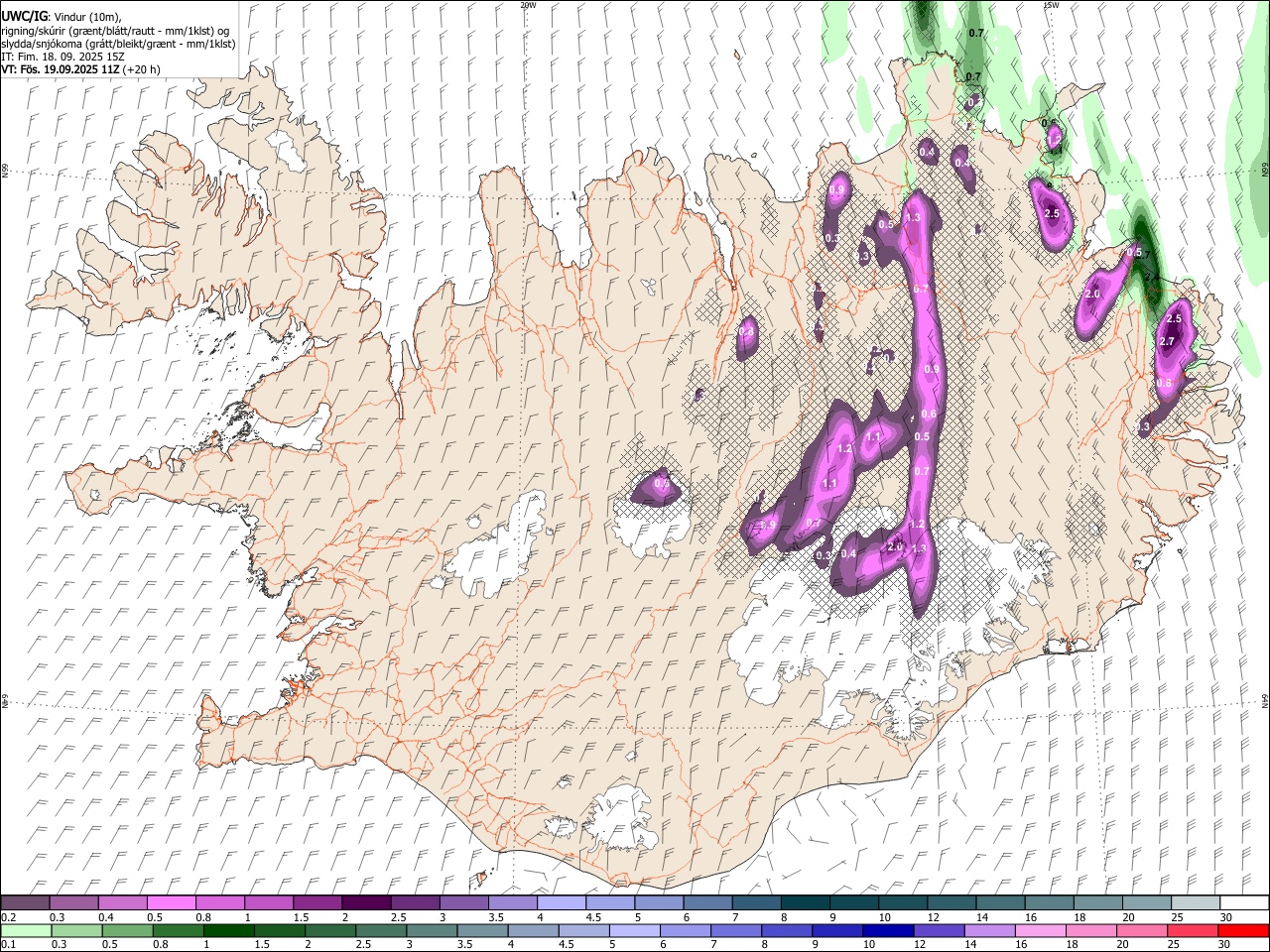Pick the pale grey 25–30 snow legend swatch
The width and height of the screenshot is (1270, 952).
[1196, 902]
